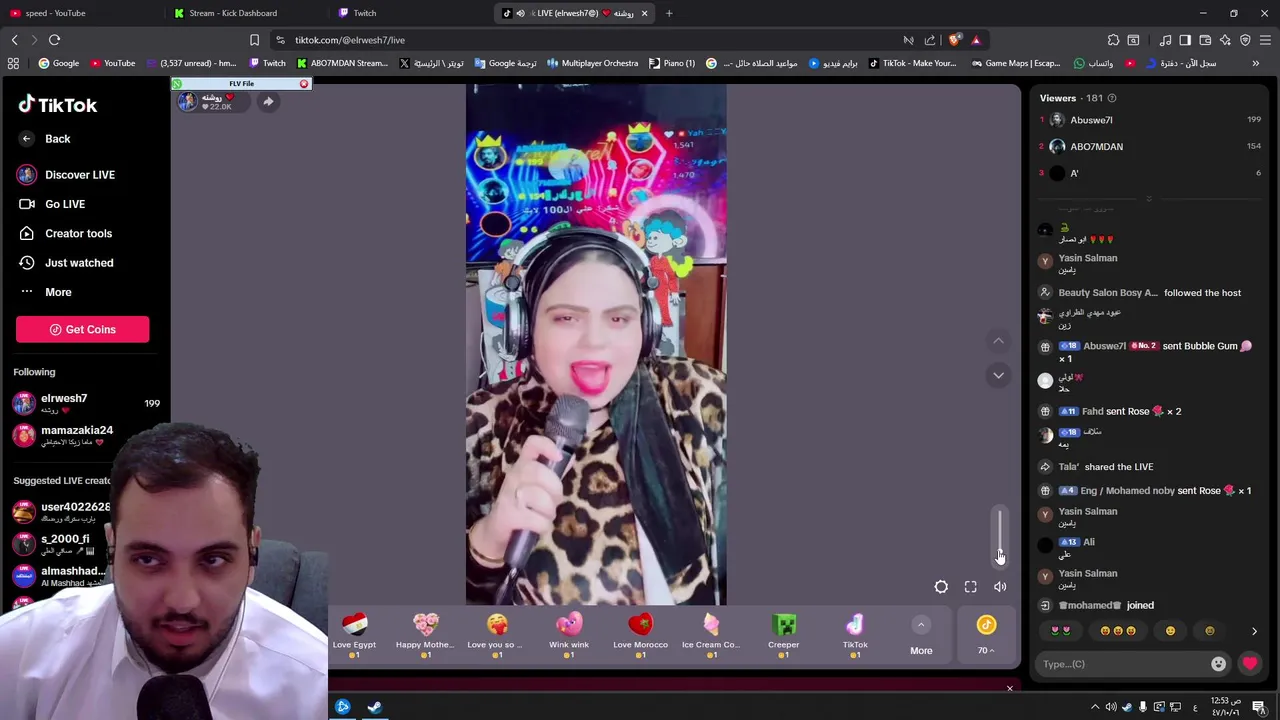Toggle fullscreen mode on the live video
The width and height of the screenshot is (1280, 720).
(x=971, y=587)
